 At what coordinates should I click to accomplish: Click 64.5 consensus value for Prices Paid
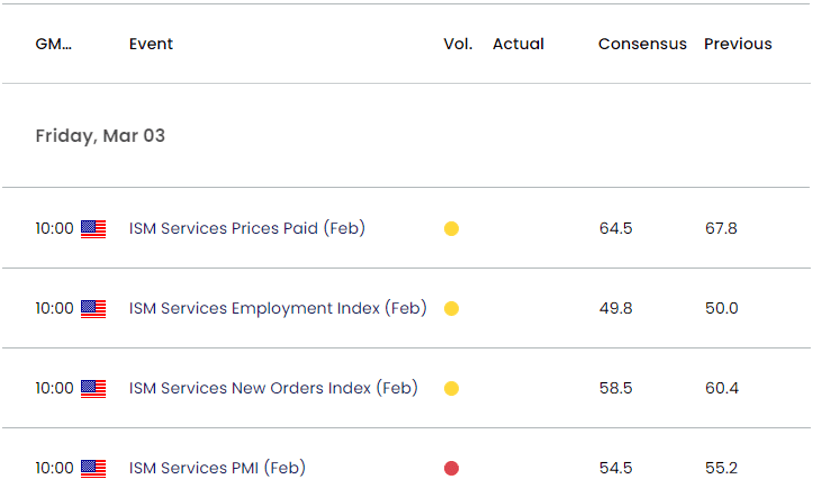(x=615, y=228)
